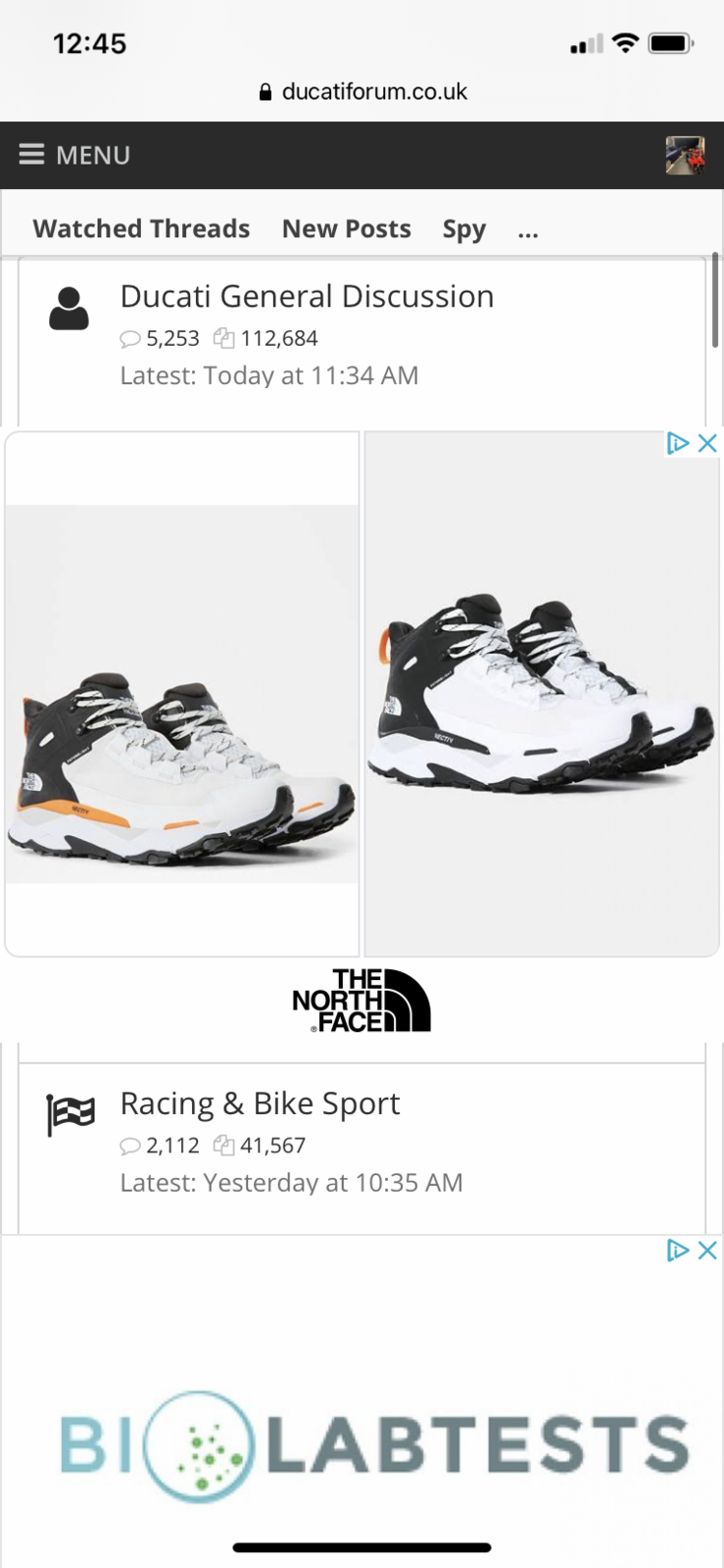
Task: Click the North Face logo
Action: [x=362, y=1000]
